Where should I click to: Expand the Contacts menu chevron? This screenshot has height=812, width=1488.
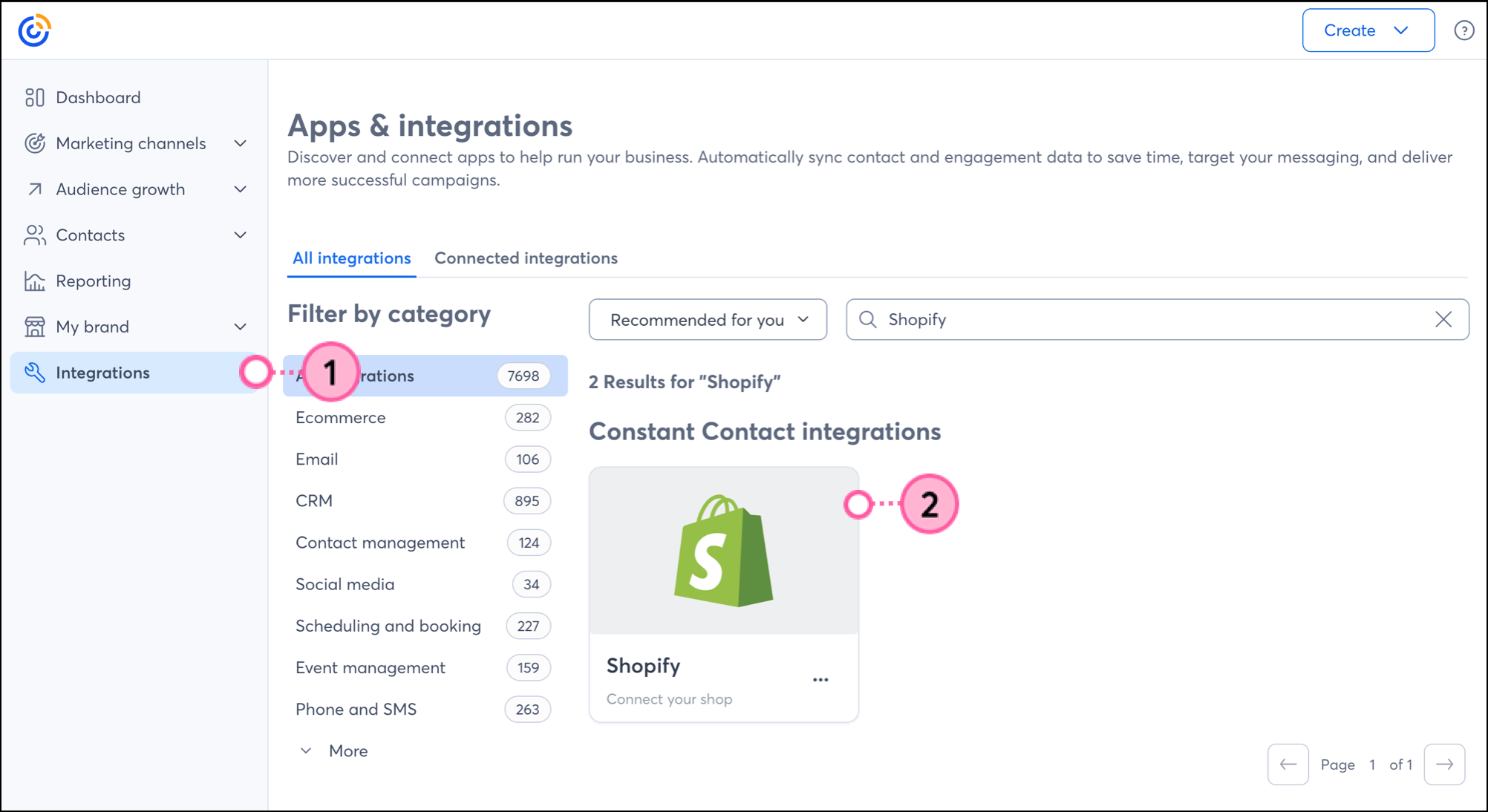coord(240,235)
